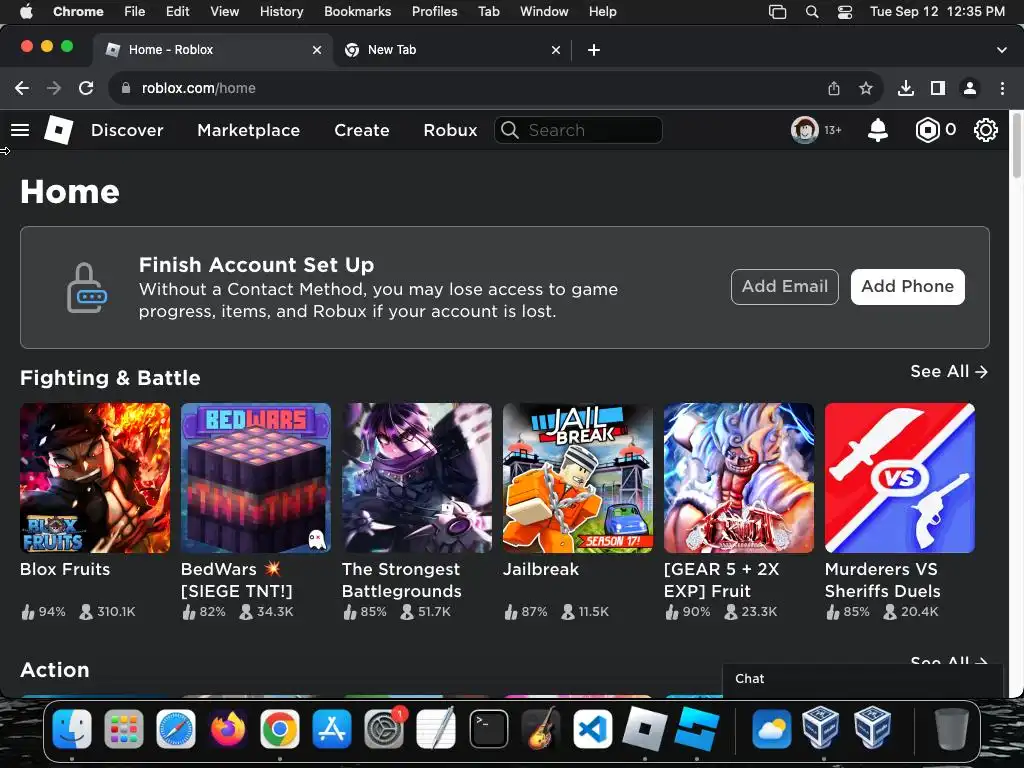
Task: Open the Discover page
Action: (x=127, y=130)
